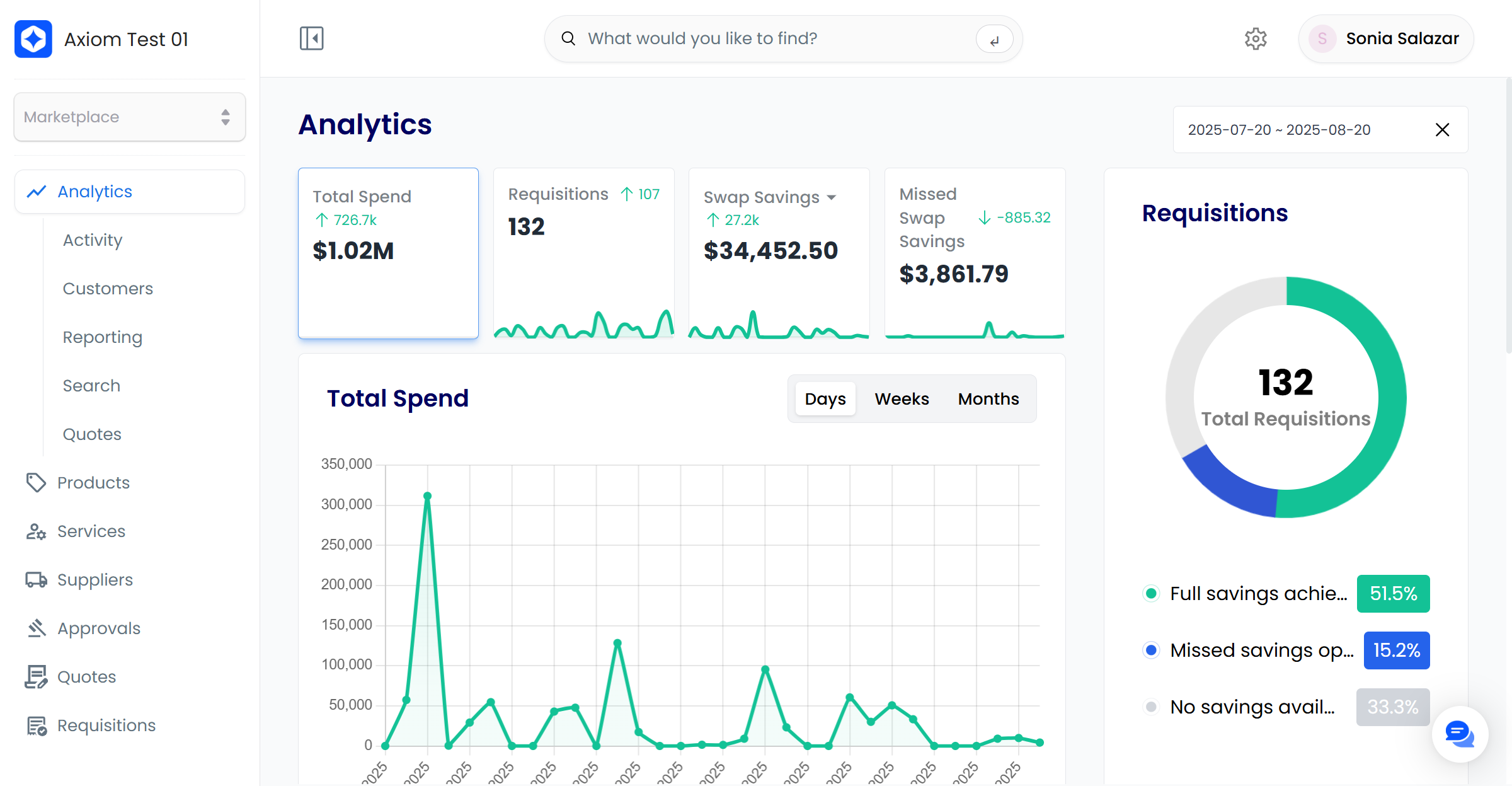Screen dimensions: 1512x786
Task: Expand Swap Savings dropdown arrow
Action: click(832, 198)
